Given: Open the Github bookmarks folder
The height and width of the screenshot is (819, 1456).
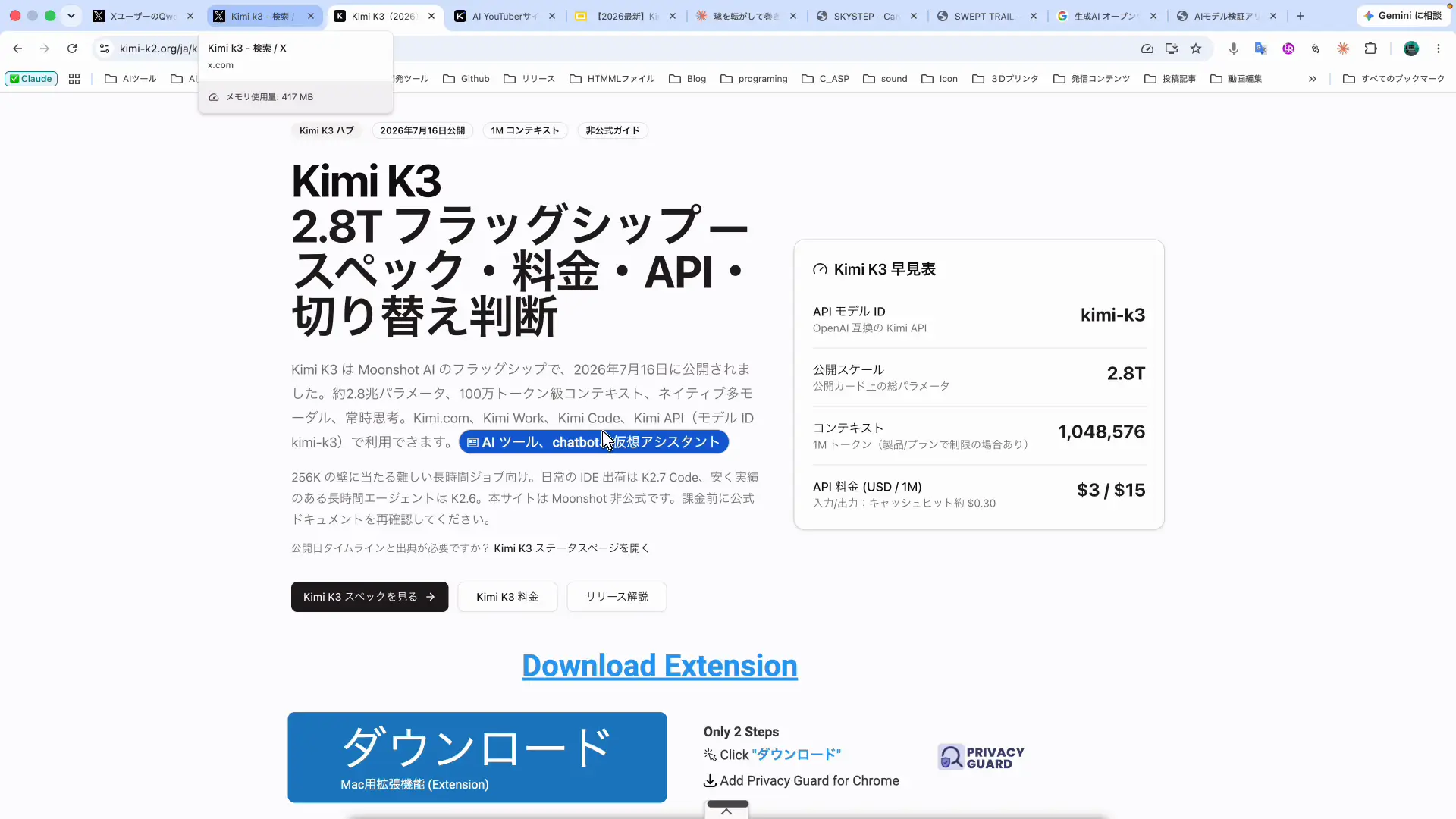Looking at the screenshot, I should pos(466,79).
